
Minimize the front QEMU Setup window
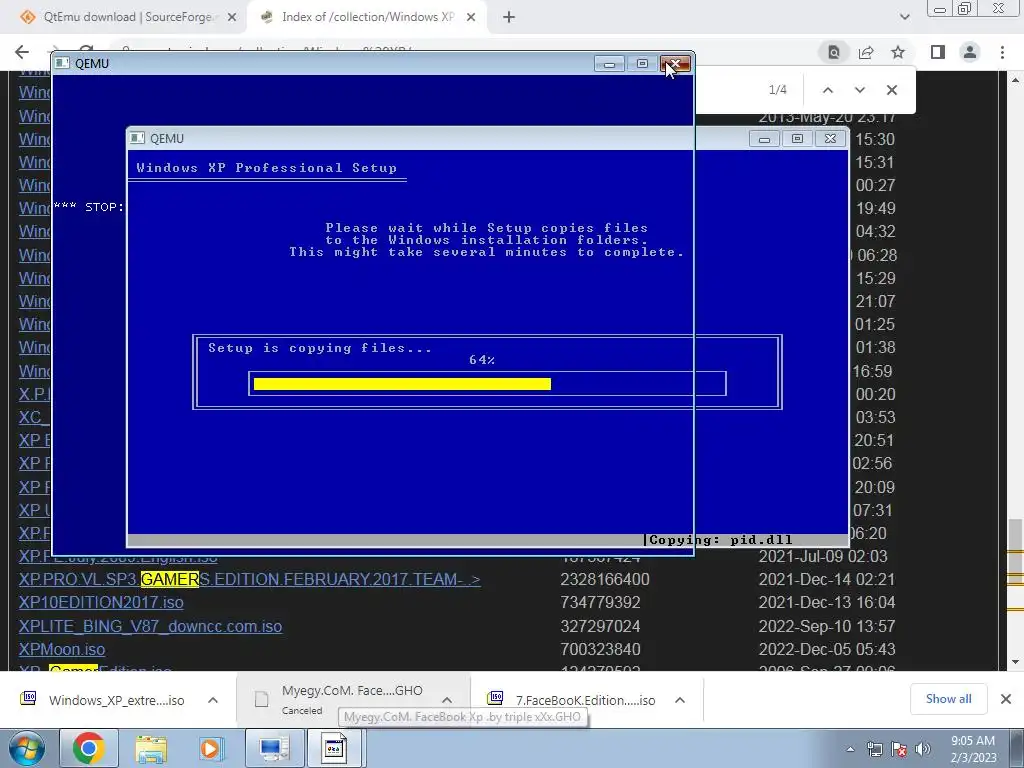764,138
